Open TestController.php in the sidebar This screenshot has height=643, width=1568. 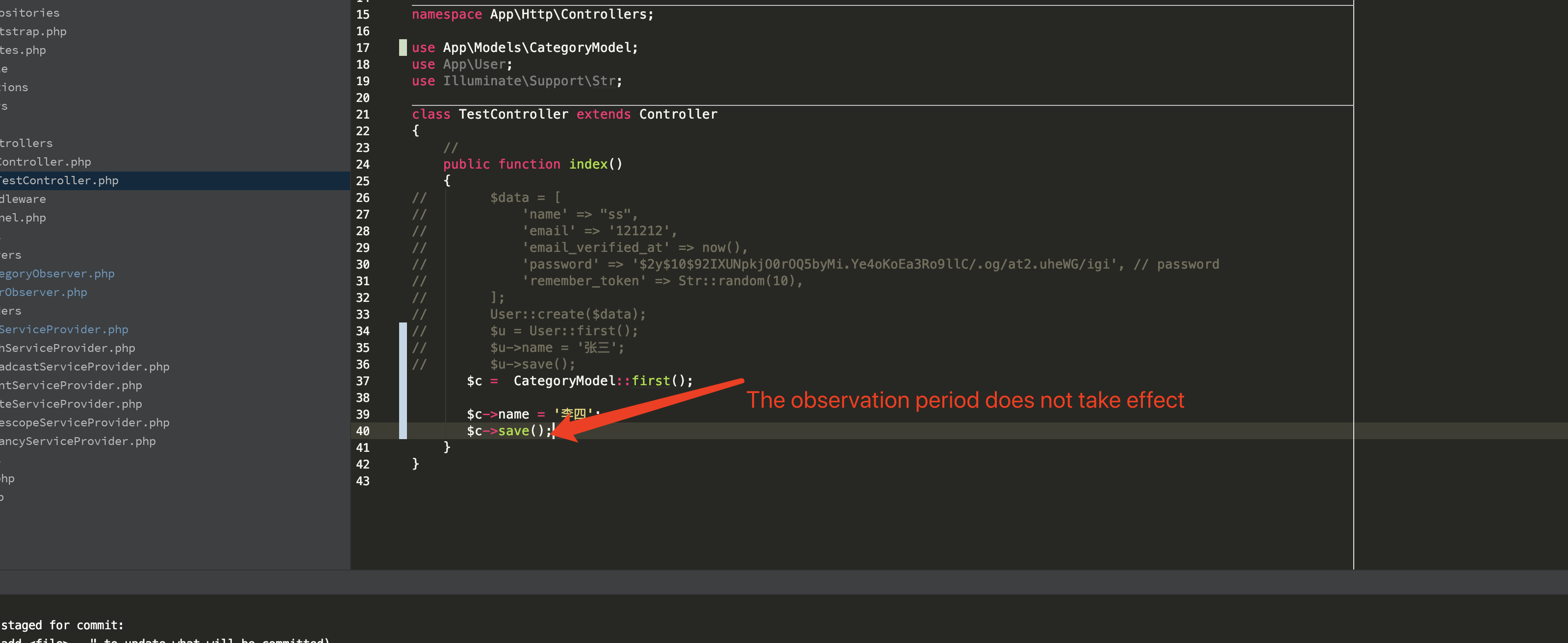coord(59,180)
